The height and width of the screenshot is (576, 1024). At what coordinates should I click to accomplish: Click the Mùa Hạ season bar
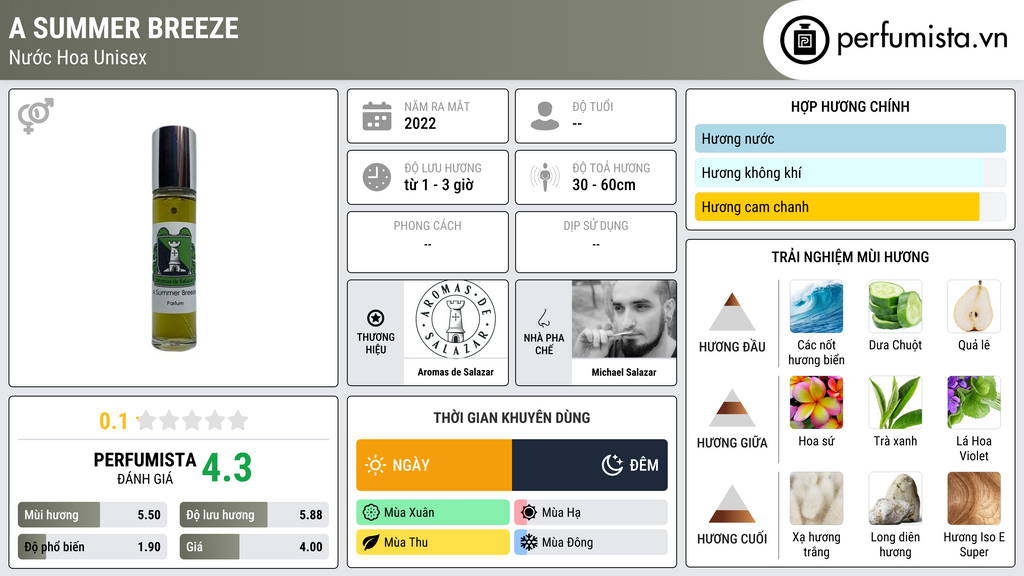[x=591, y=513]
